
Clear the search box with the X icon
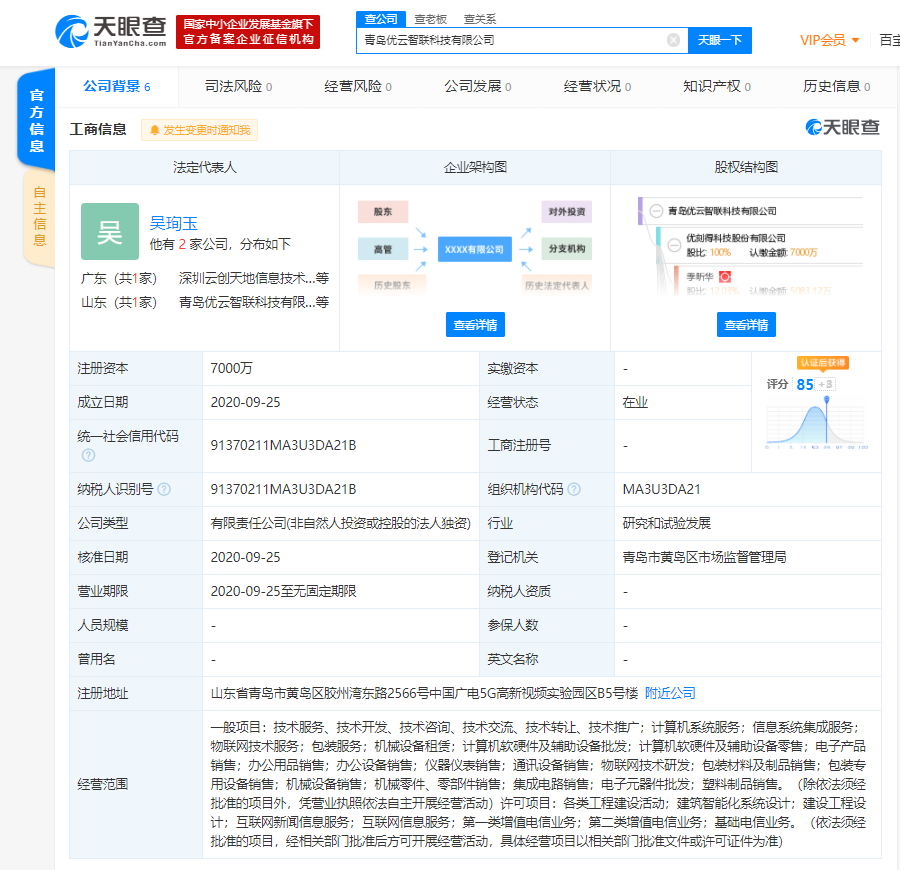(x=673, y=40)
